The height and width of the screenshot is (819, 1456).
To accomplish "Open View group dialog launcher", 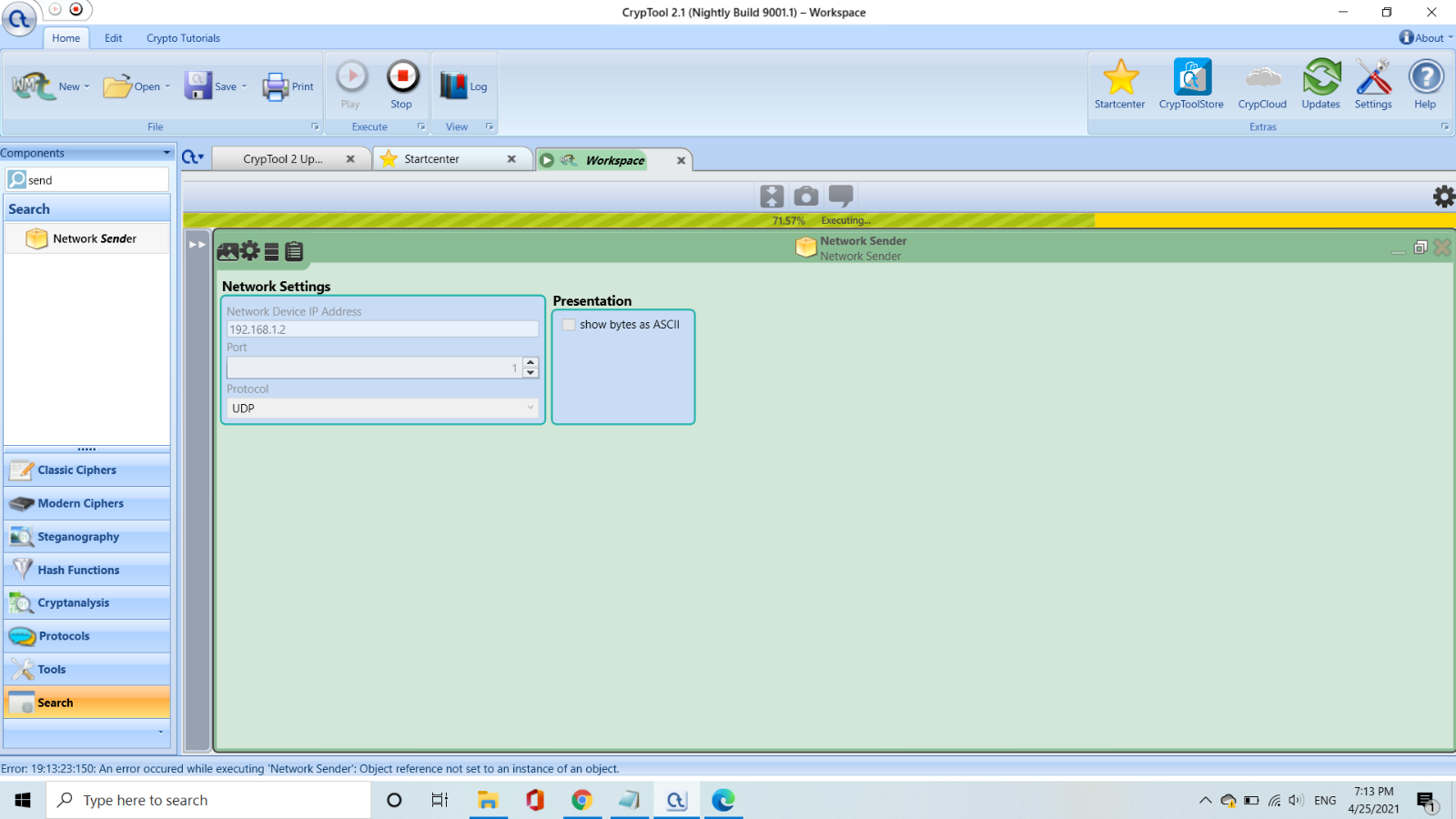I will click(490, 126).
